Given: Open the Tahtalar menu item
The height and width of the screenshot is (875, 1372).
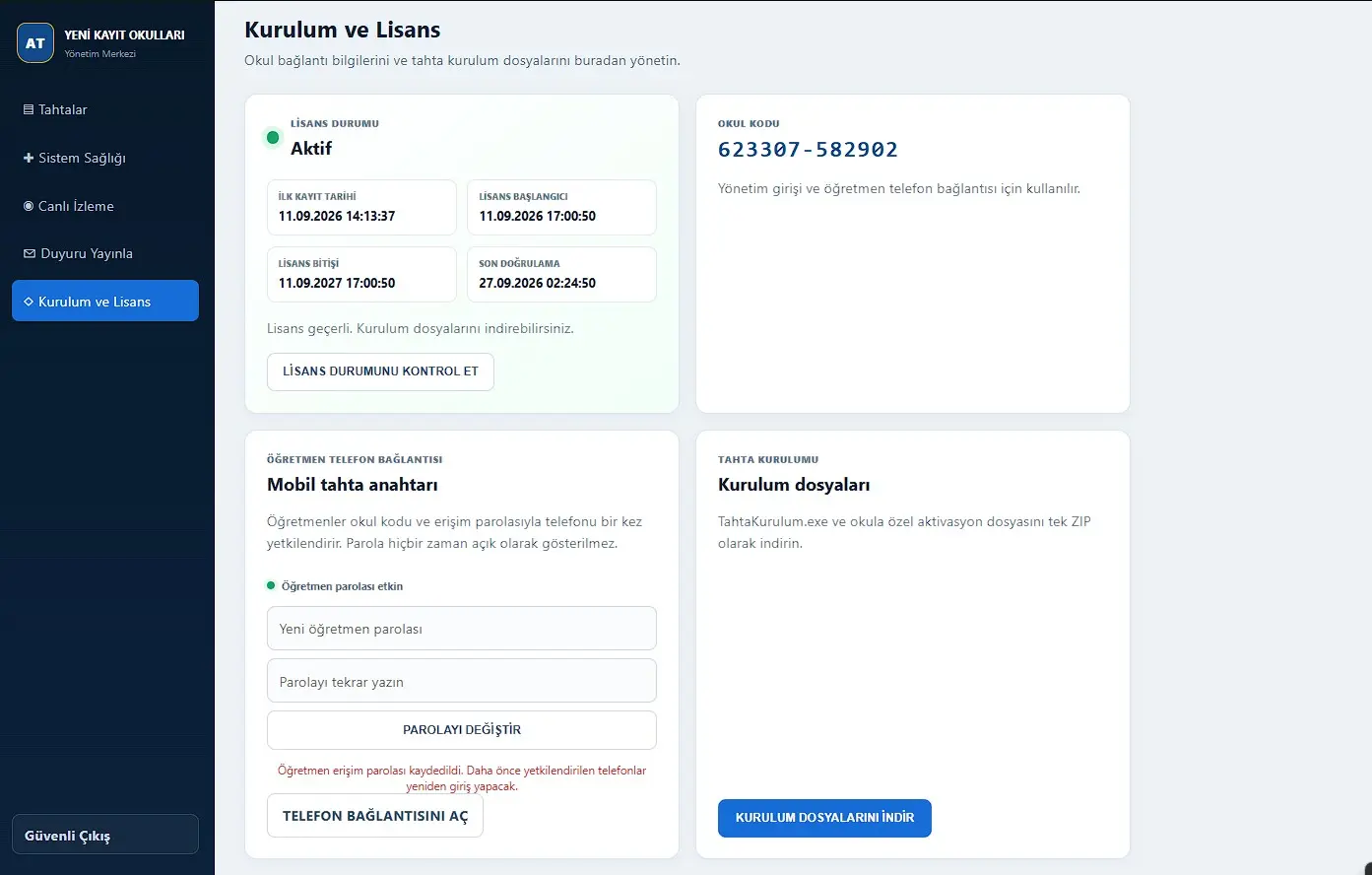Looking at the screenshot, I should click(x=105, y=109).
